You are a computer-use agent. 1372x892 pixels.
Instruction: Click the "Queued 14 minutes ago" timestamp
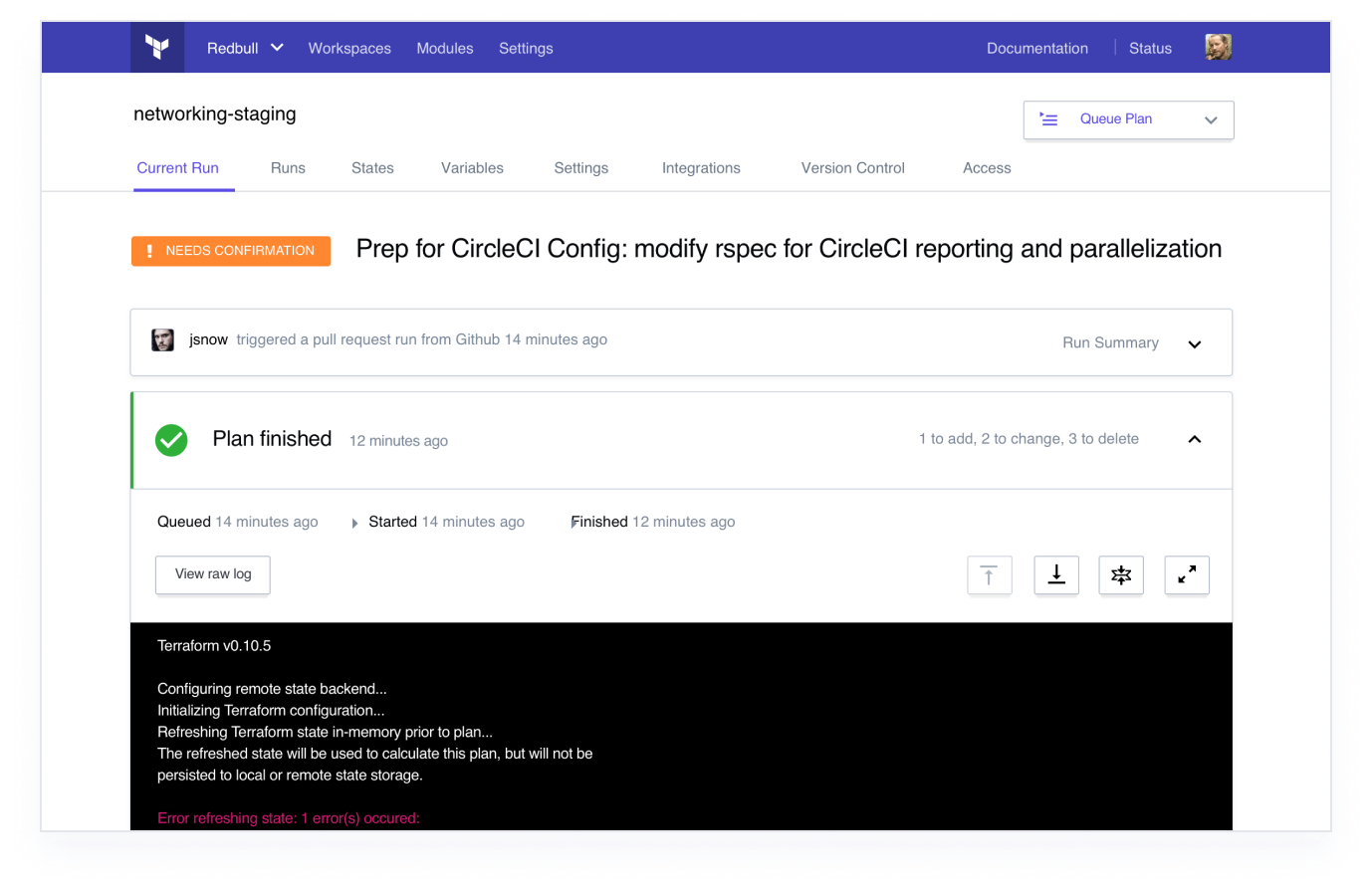[238, 522]
